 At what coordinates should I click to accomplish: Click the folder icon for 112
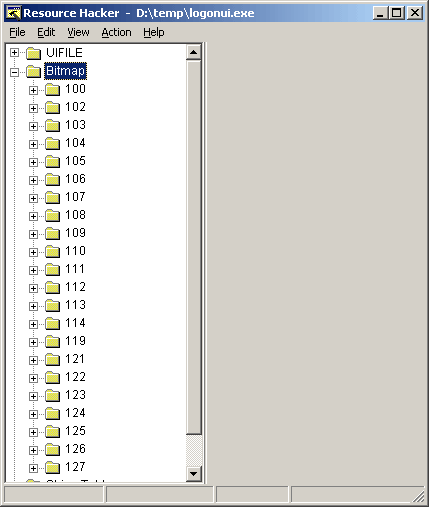coord(52,287)
